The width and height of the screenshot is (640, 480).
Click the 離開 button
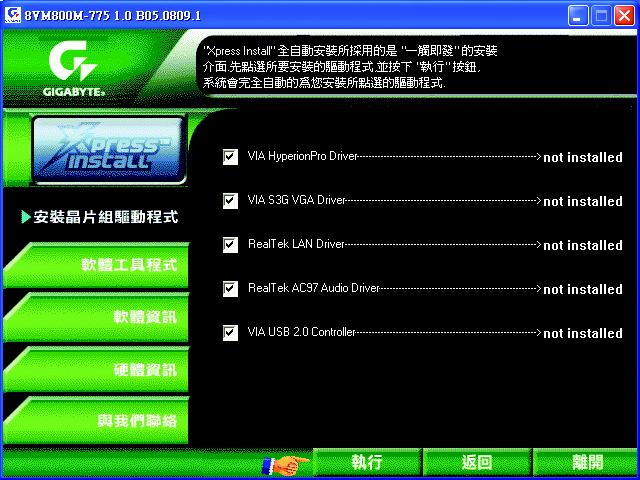[586, 462]
